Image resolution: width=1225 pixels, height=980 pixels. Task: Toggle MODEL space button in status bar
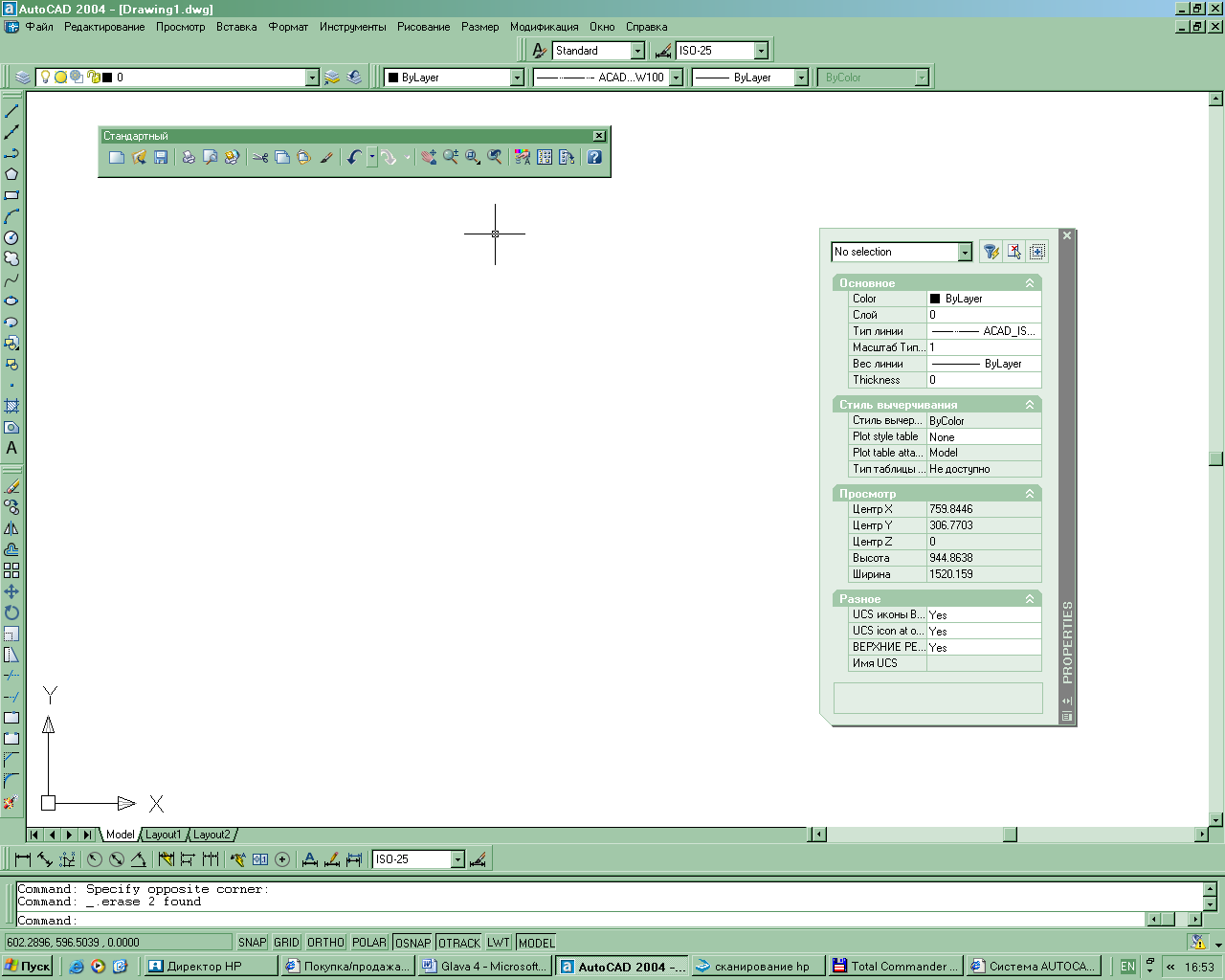(x=536, y=943)
